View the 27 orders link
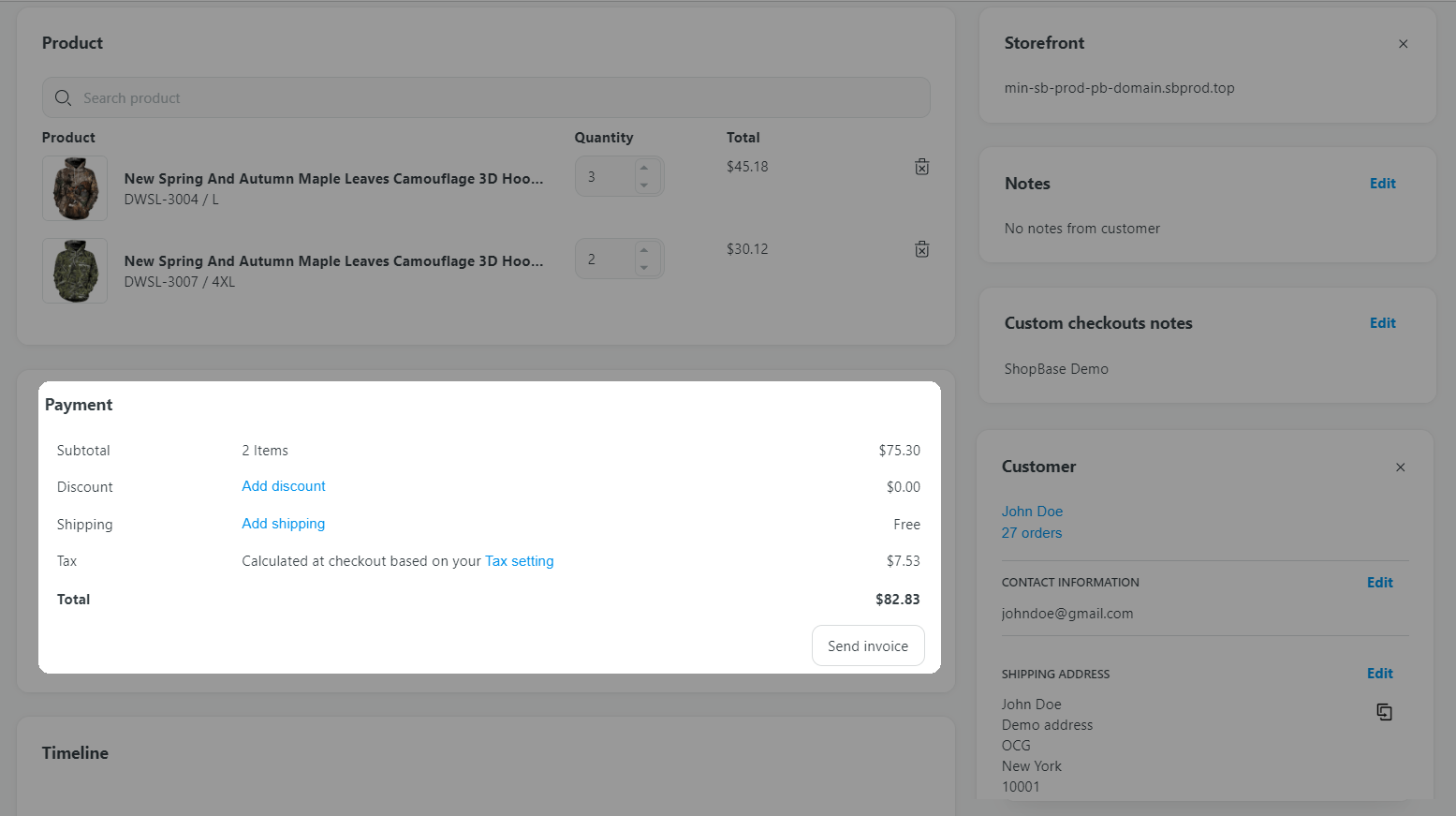 (1032, 533)
